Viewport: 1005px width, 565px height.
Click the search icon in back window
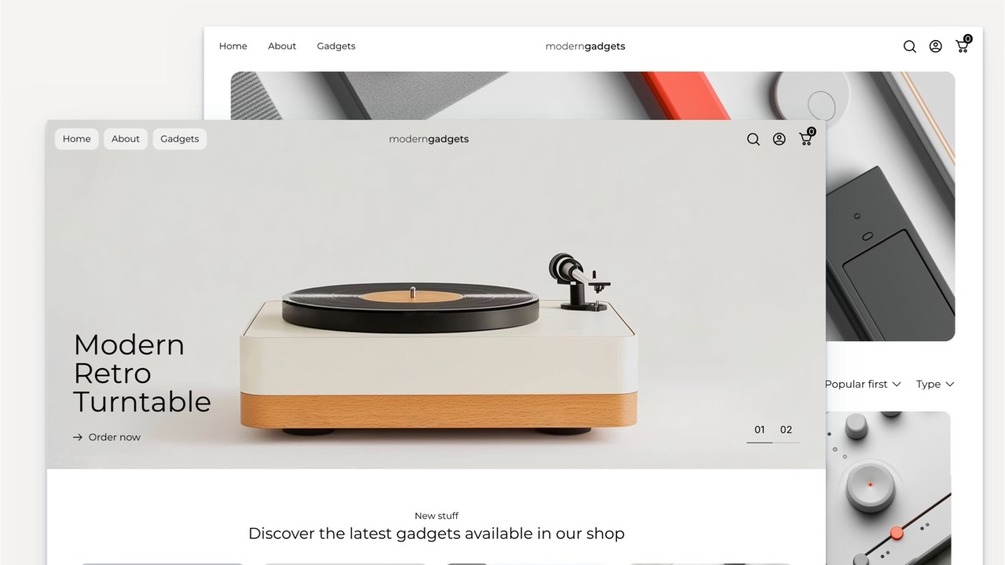pyautogui.click(x=909, y=46)
